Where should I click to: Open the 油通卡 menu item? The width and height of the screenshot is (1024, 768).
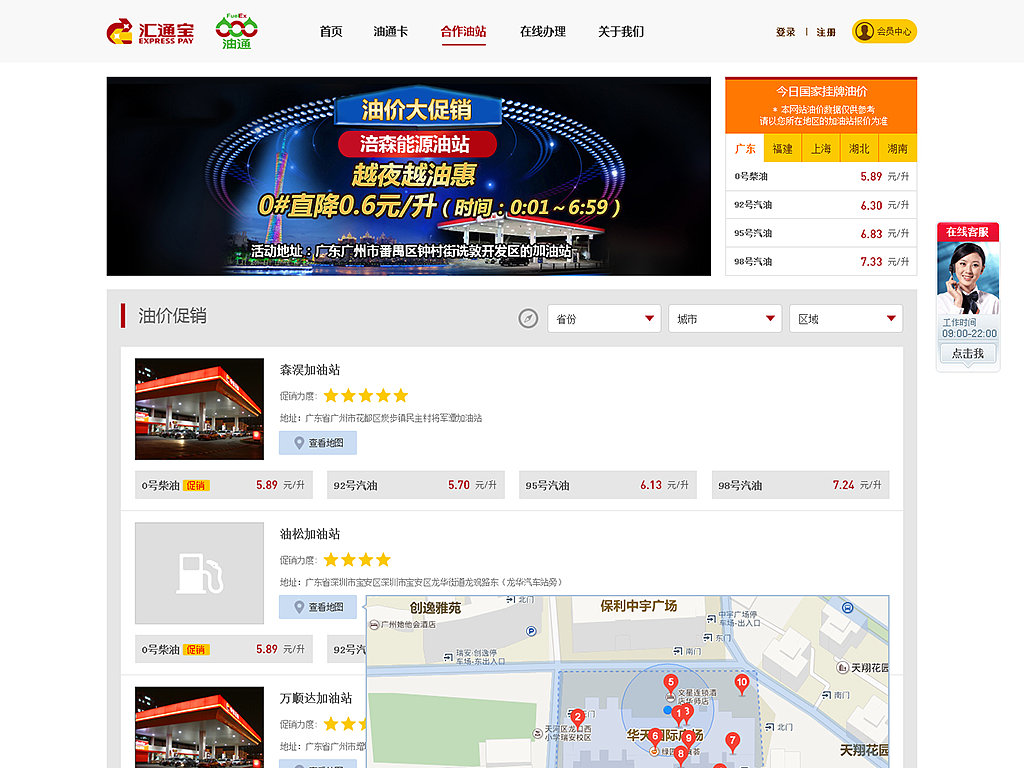[391, 31]
